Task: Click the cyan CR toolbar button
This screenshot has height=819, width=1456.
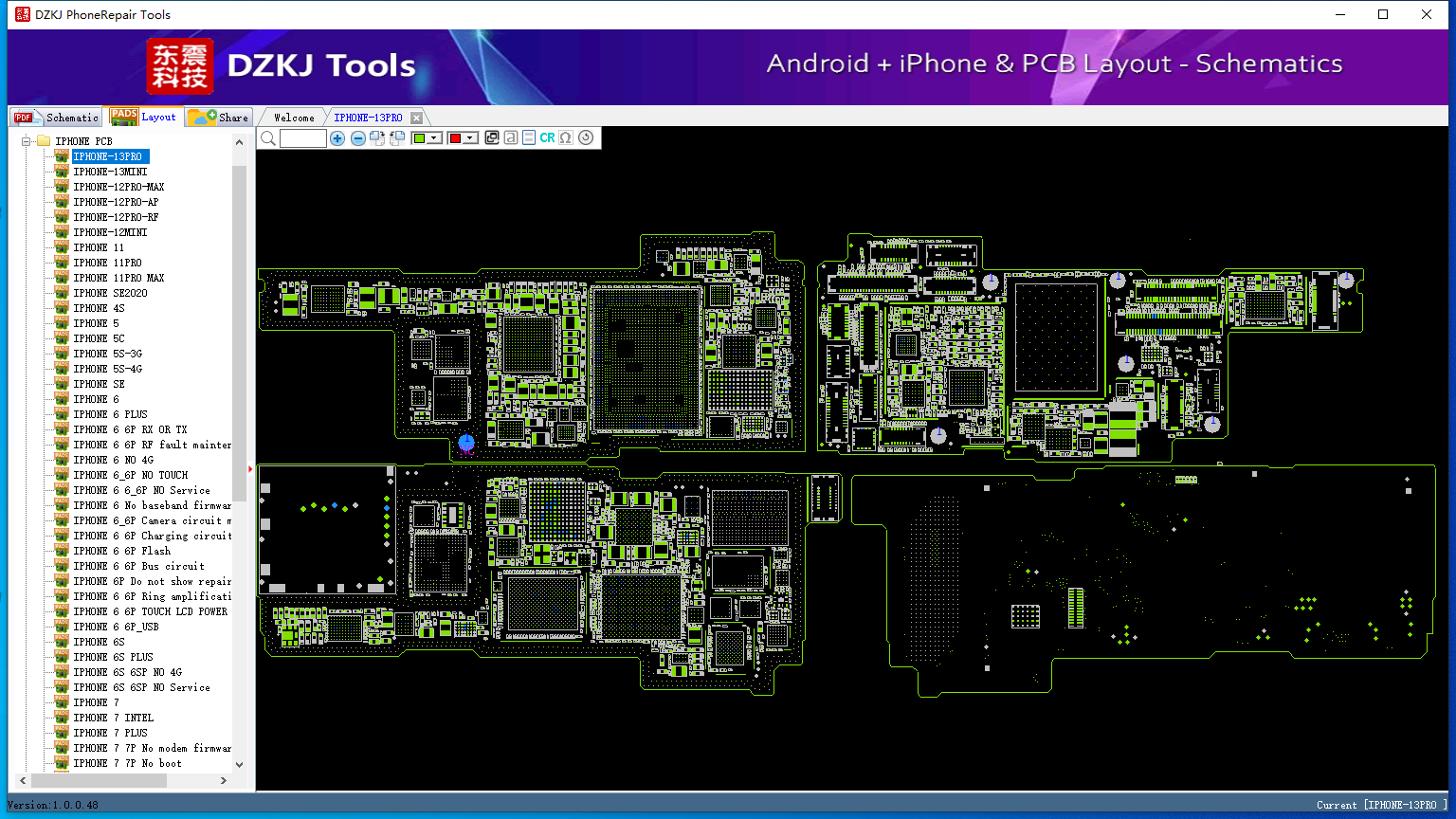Action: tap(547, 138)
